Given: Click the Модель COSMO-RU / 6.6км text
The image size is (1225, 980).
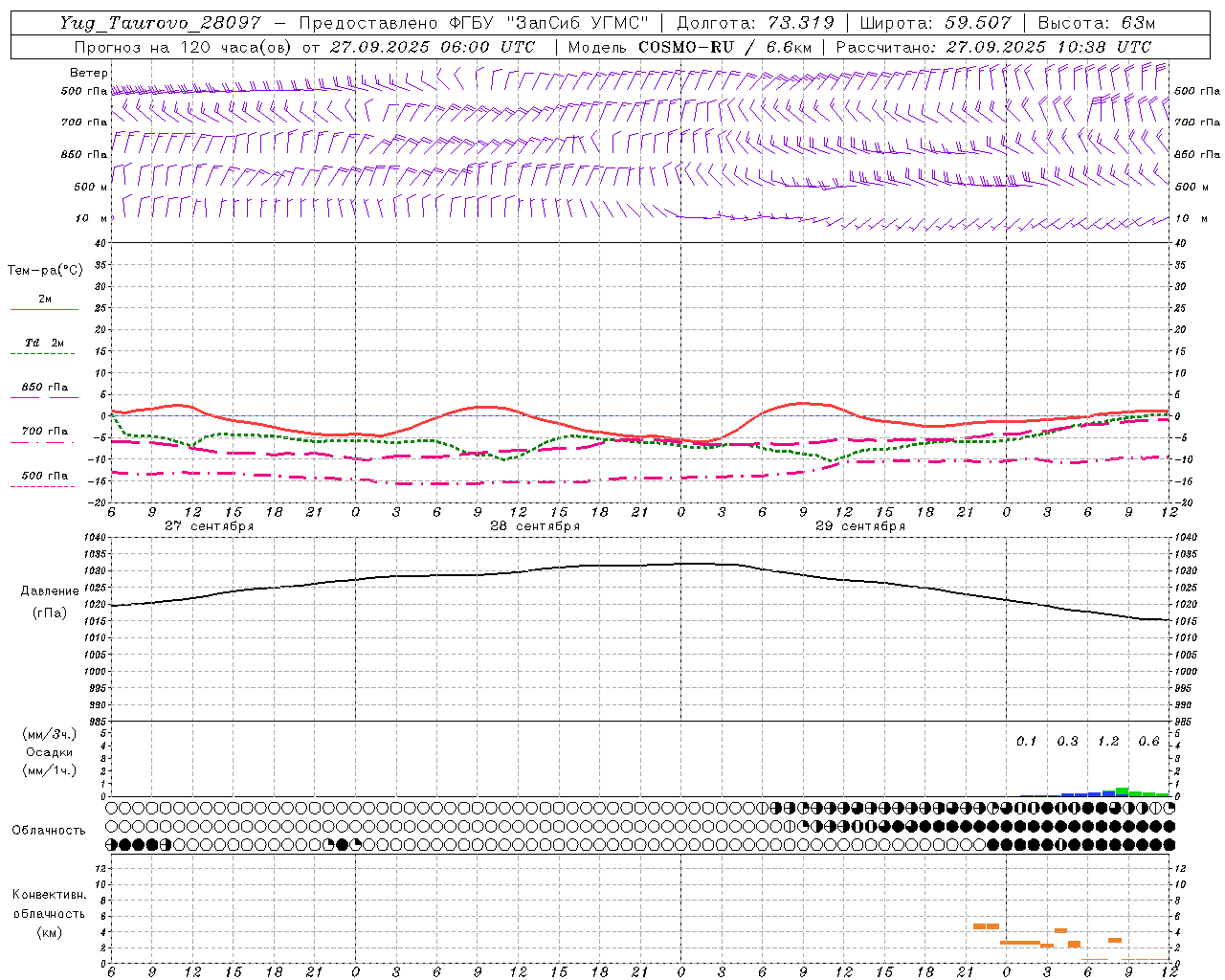Looking at the screenshot, I should click(x=690, y=47).
